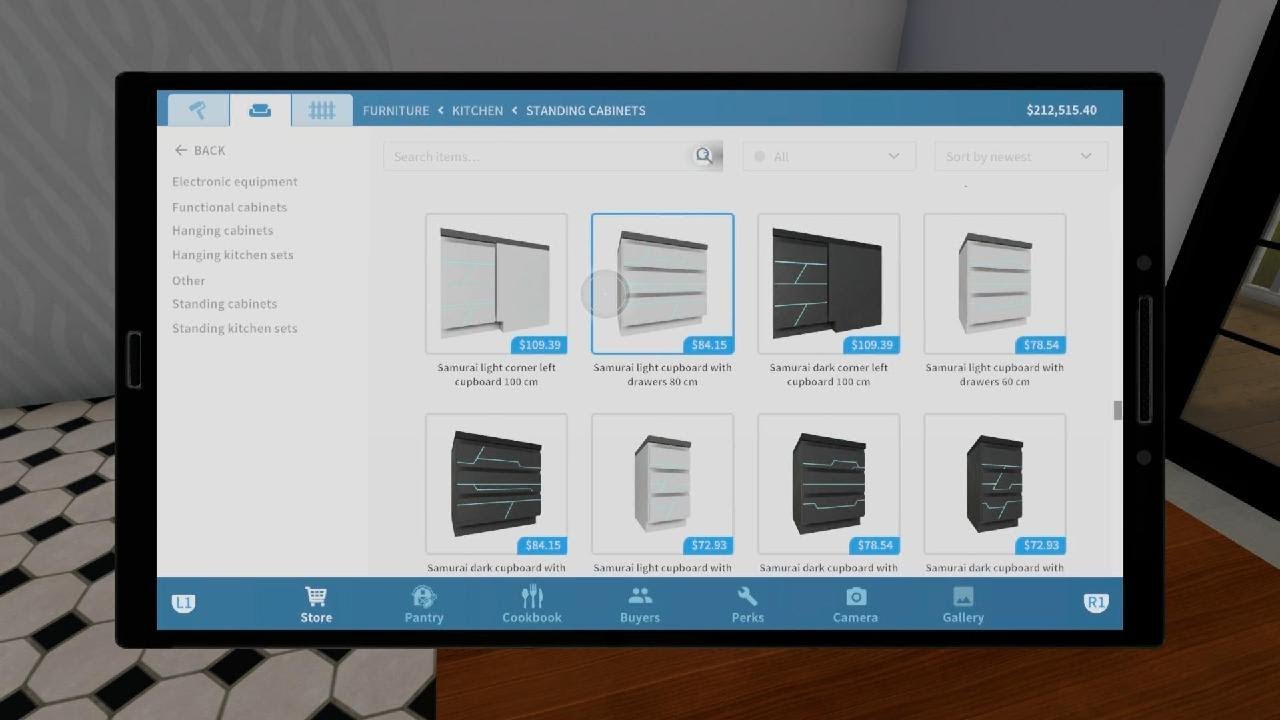
Task: Click the BACK arrow link
Action: (200, 150)
